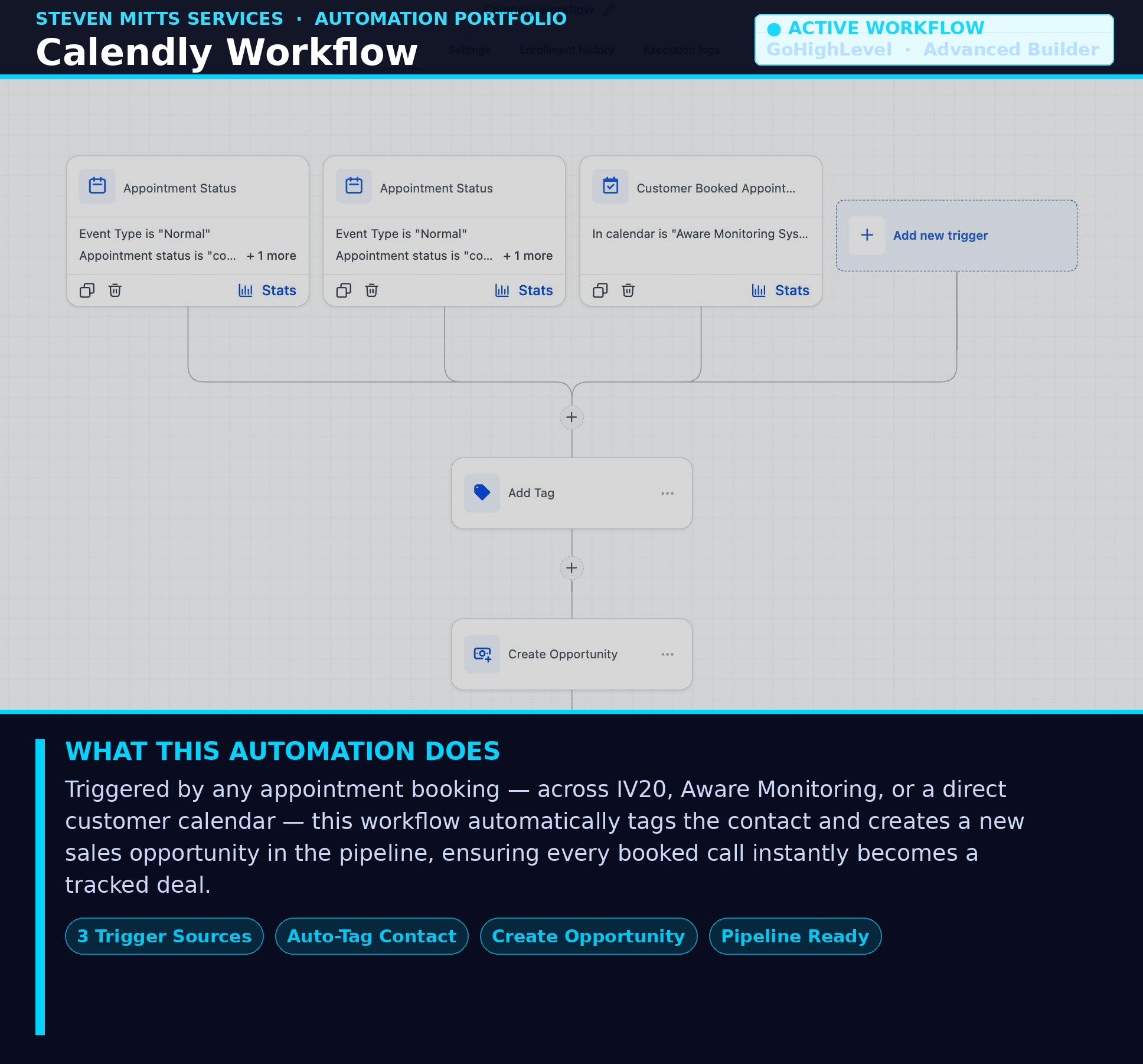Viewport: 1143px width, 1064px height.
Task: Add a step between Add Tag and Create Opportunity
Action: point(571,568)
